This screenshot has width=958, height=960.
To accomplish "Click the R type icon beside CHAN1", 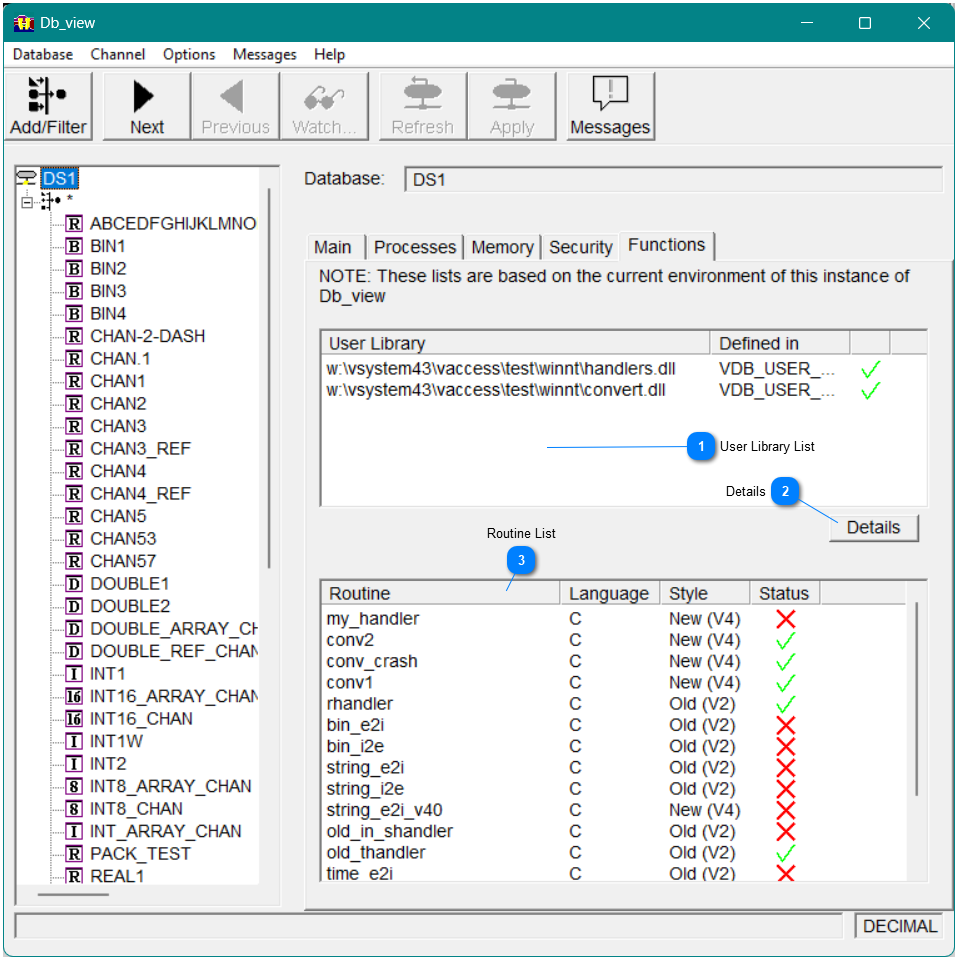I will tap(74, 380).
